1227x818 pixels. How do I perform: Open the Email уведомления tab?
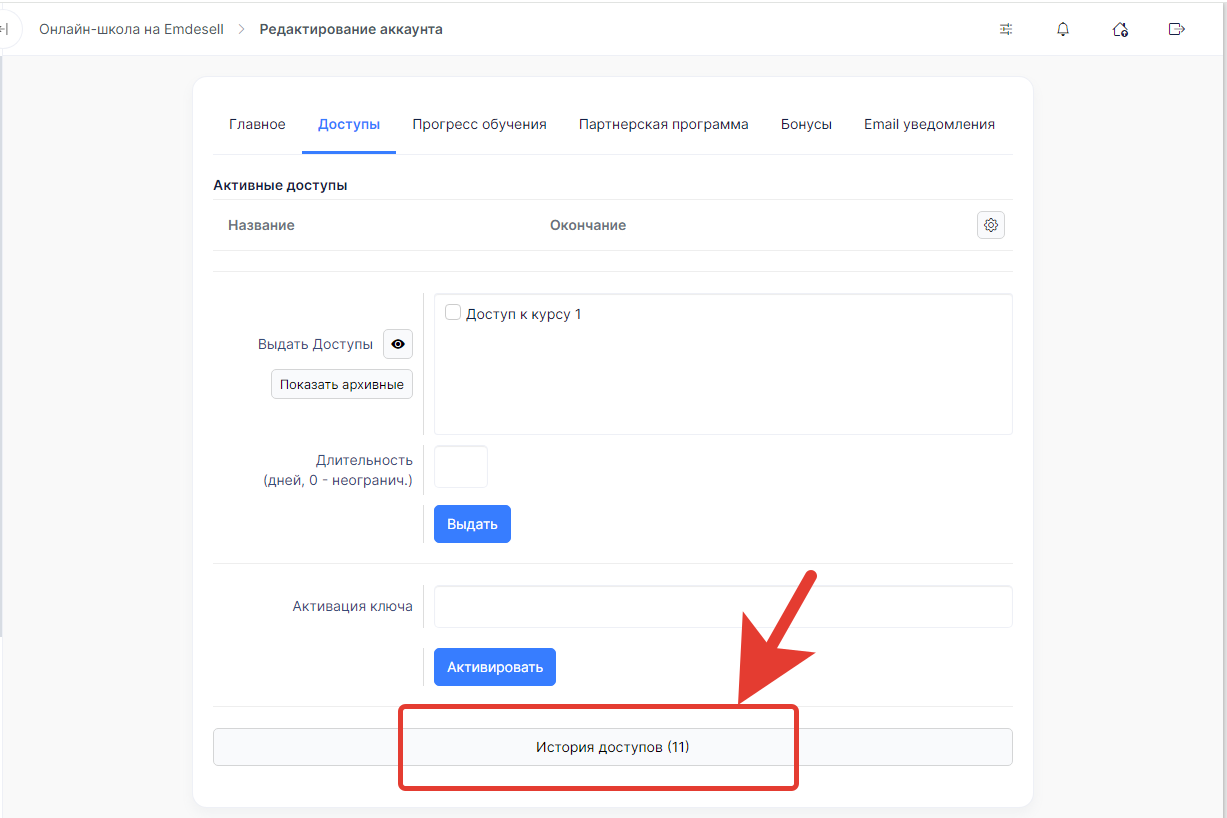(929, 125)
